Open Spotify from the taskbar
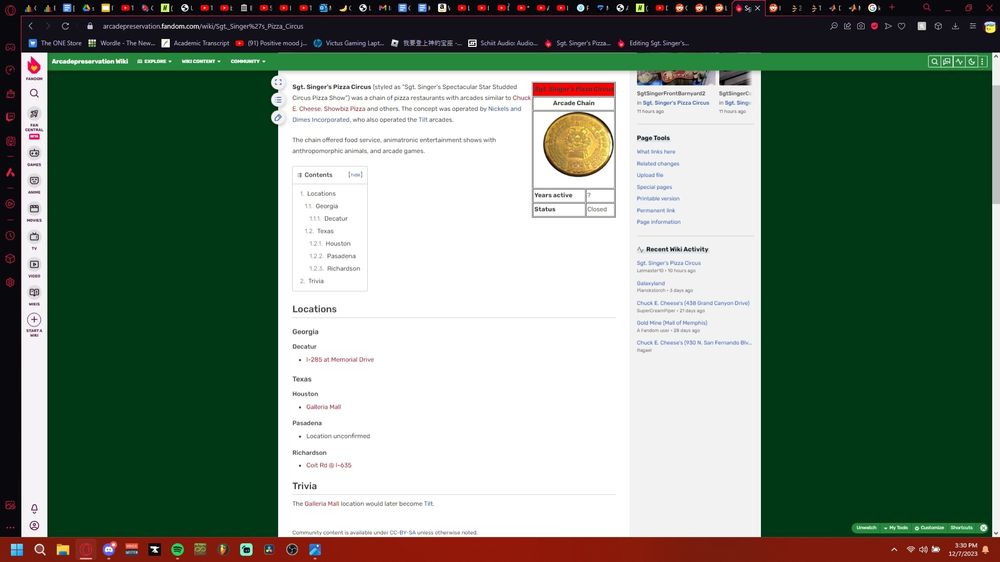This screenshot has width=1000, height=562. coord(177,549)
